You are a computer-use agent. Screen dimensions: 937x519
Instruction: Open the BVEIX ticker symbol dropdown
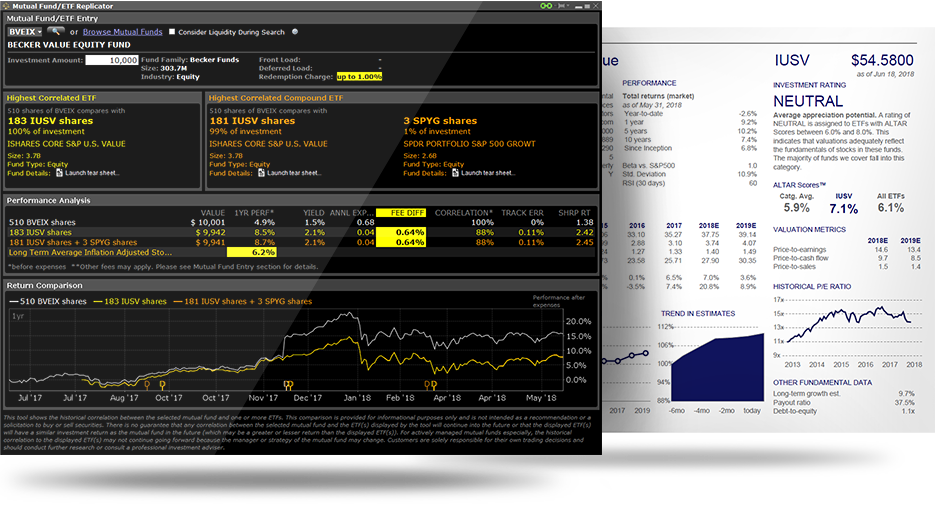(25, 32)
